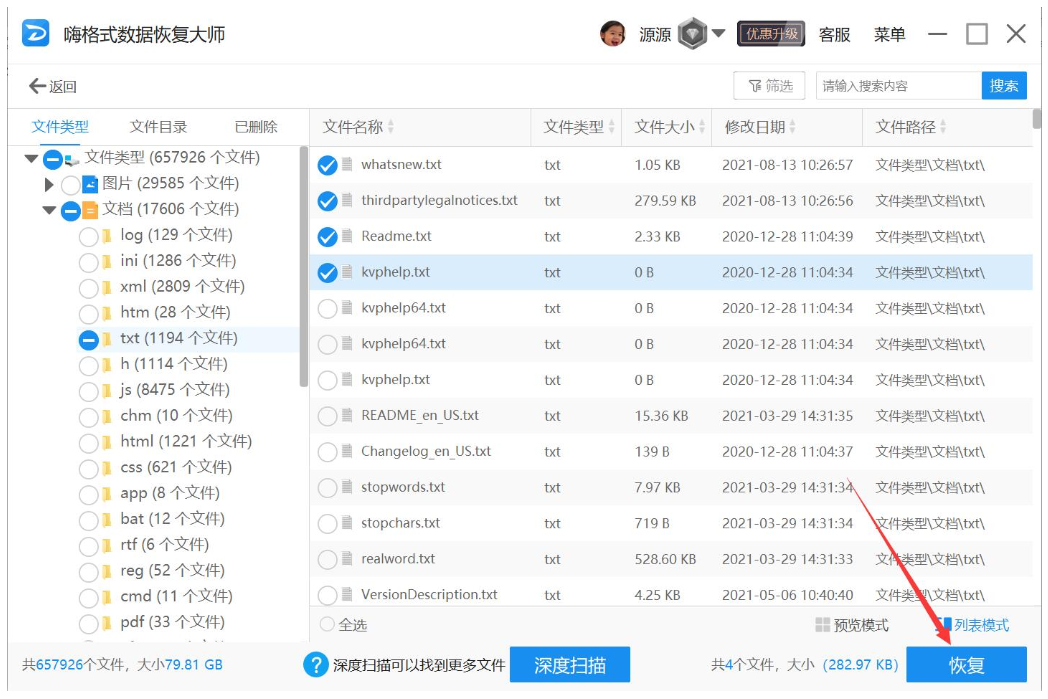Click the left tree panel scrollbar
Image resolution: width=1048 pixels, height=699 pixels.
coord(304,270)
